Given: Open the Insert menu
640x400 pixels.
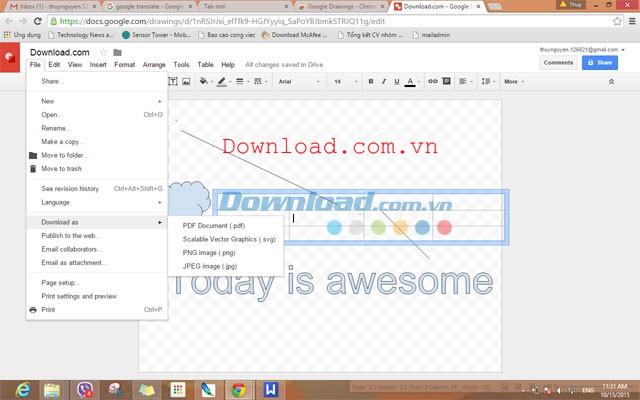Looking at the screenshot, I should [98, 65].
